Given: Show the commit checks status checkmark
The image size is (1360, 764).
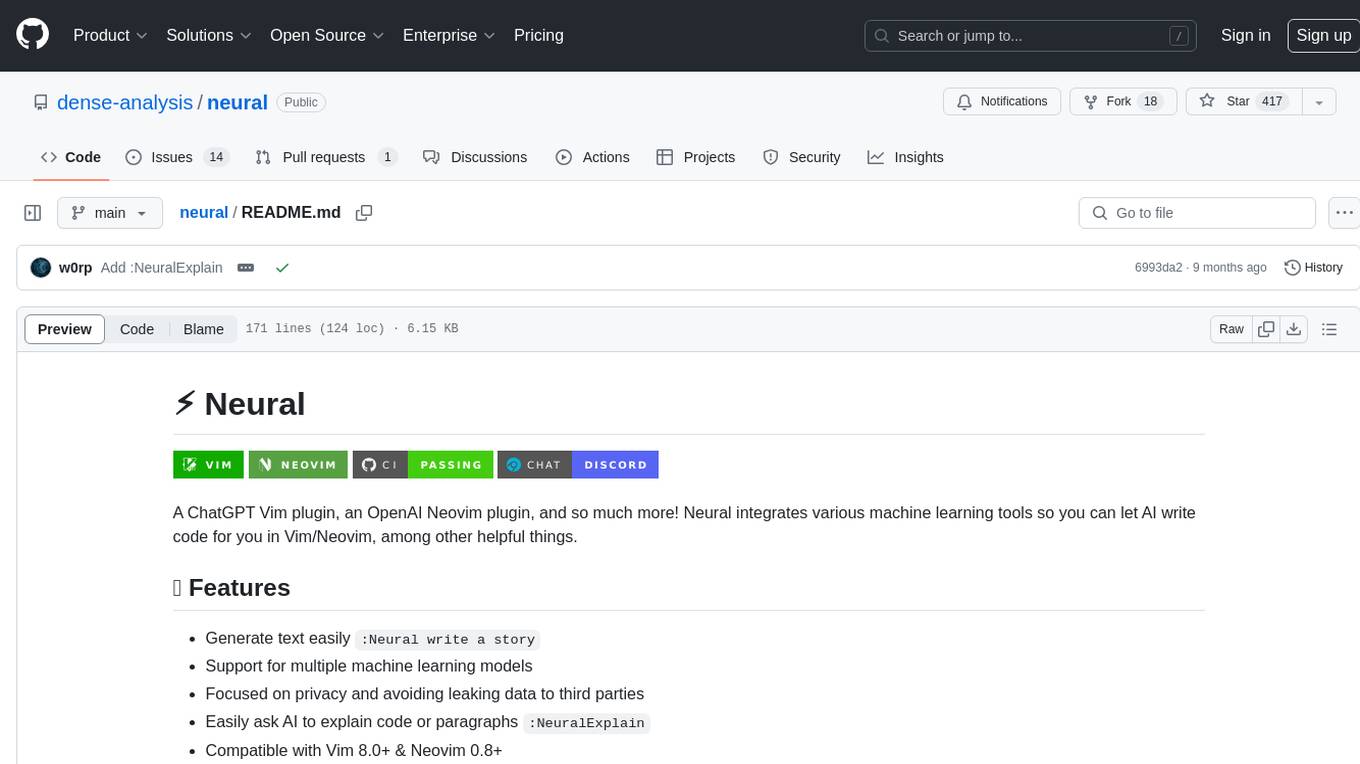Looking at the screenshot, I should (282, 268).
